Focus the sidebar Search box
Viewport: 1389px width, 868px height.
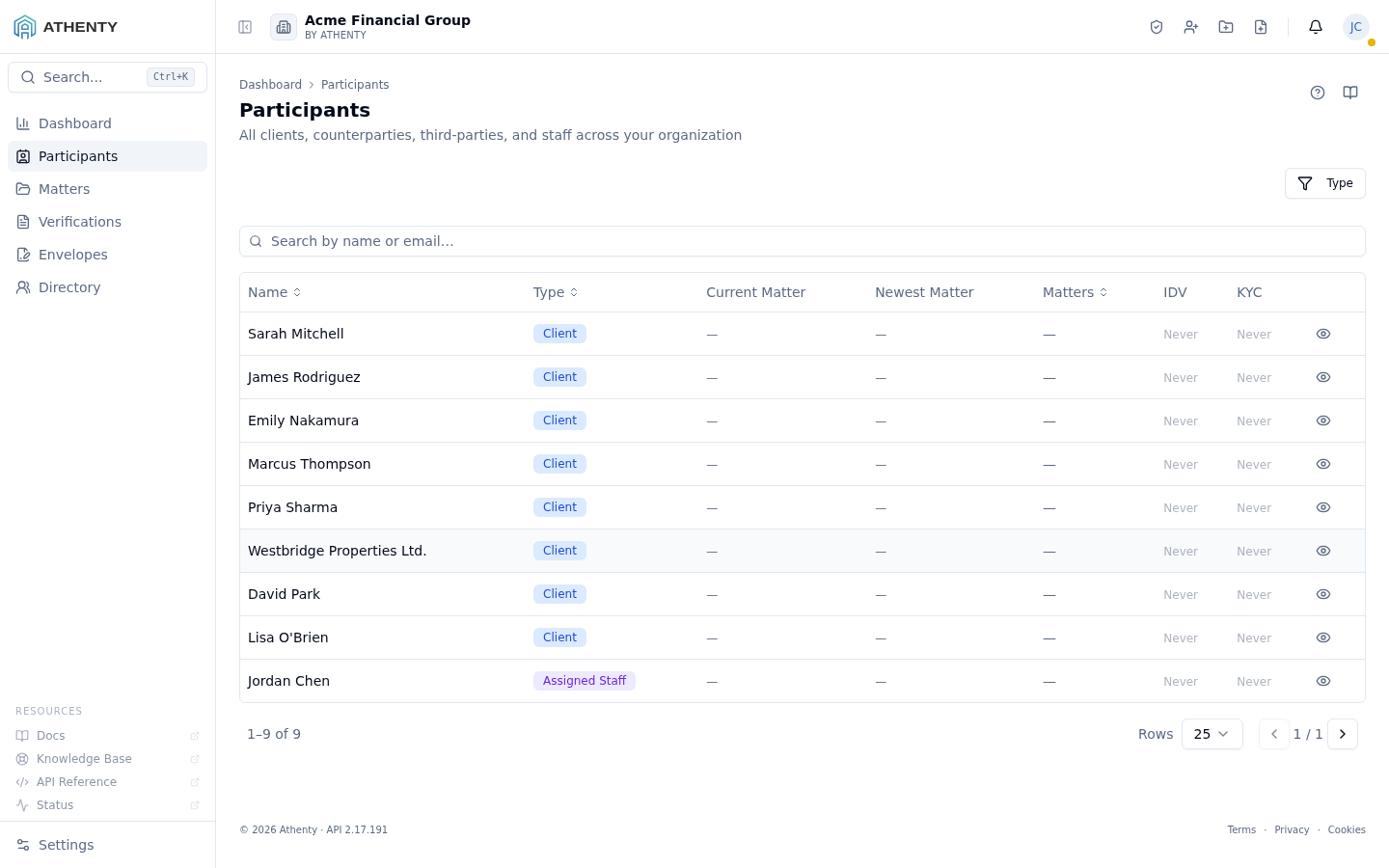click(x=107, y=77)
